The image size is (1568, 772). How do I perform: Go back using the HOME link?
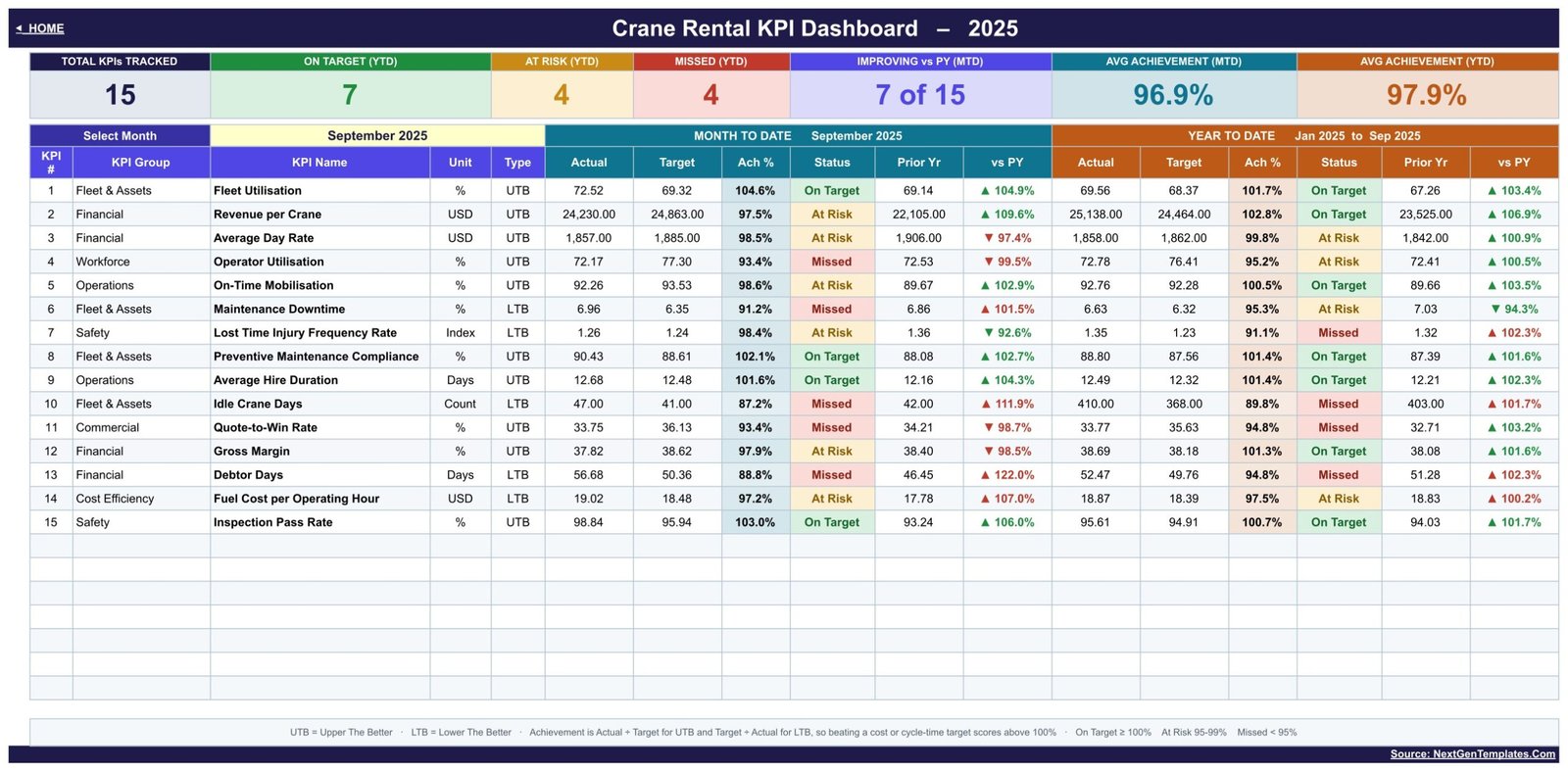coord(40,28)
